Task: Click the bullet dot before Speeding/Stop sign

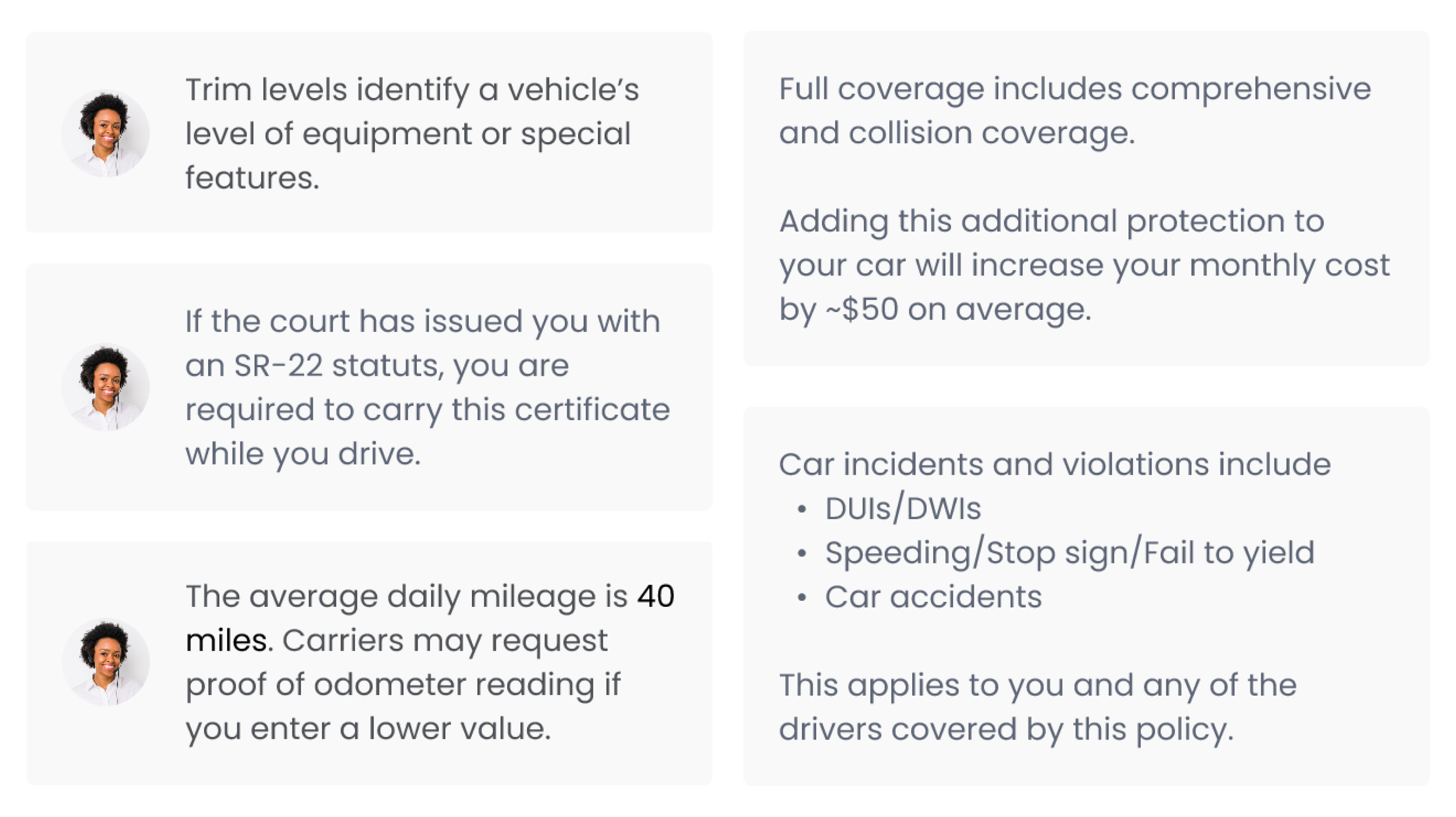Action: pyautogui.click(x=801, y=553)
